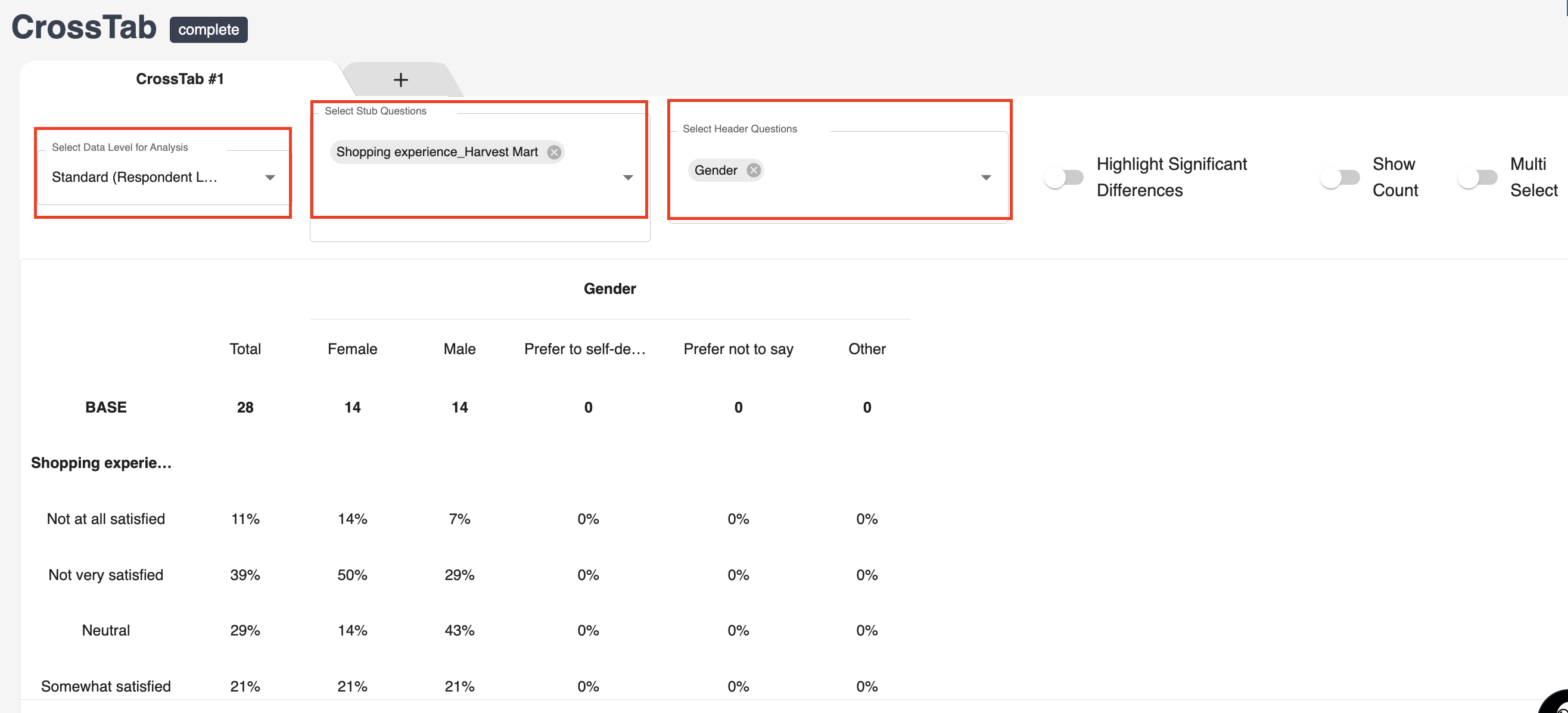Click the Not very satisfied row label
1568x713 pixels.
pos(105,575)
